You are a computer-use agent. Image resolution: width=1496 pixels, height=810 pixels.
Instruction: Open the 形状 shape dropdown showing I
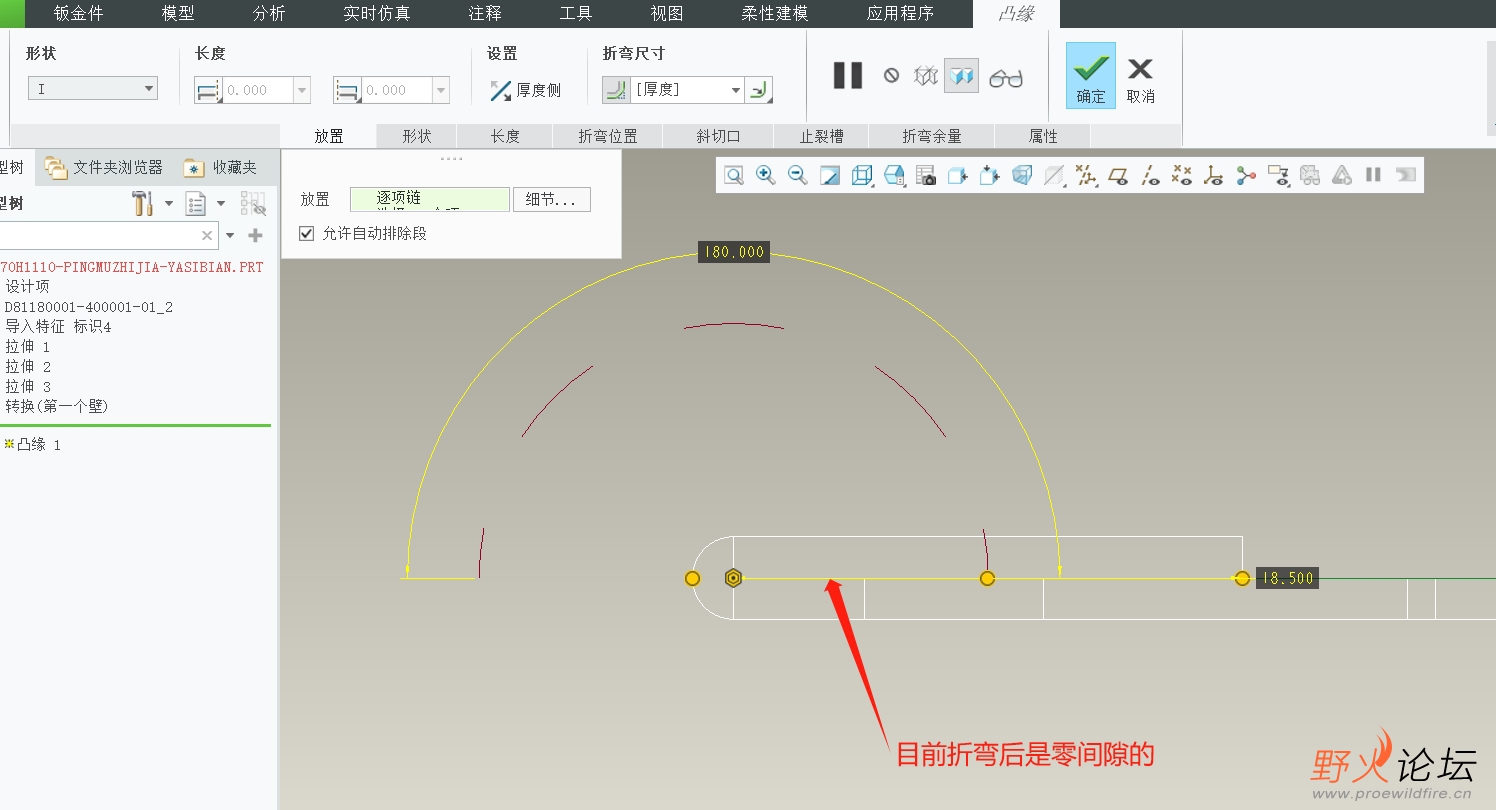(x=93, y=89)
